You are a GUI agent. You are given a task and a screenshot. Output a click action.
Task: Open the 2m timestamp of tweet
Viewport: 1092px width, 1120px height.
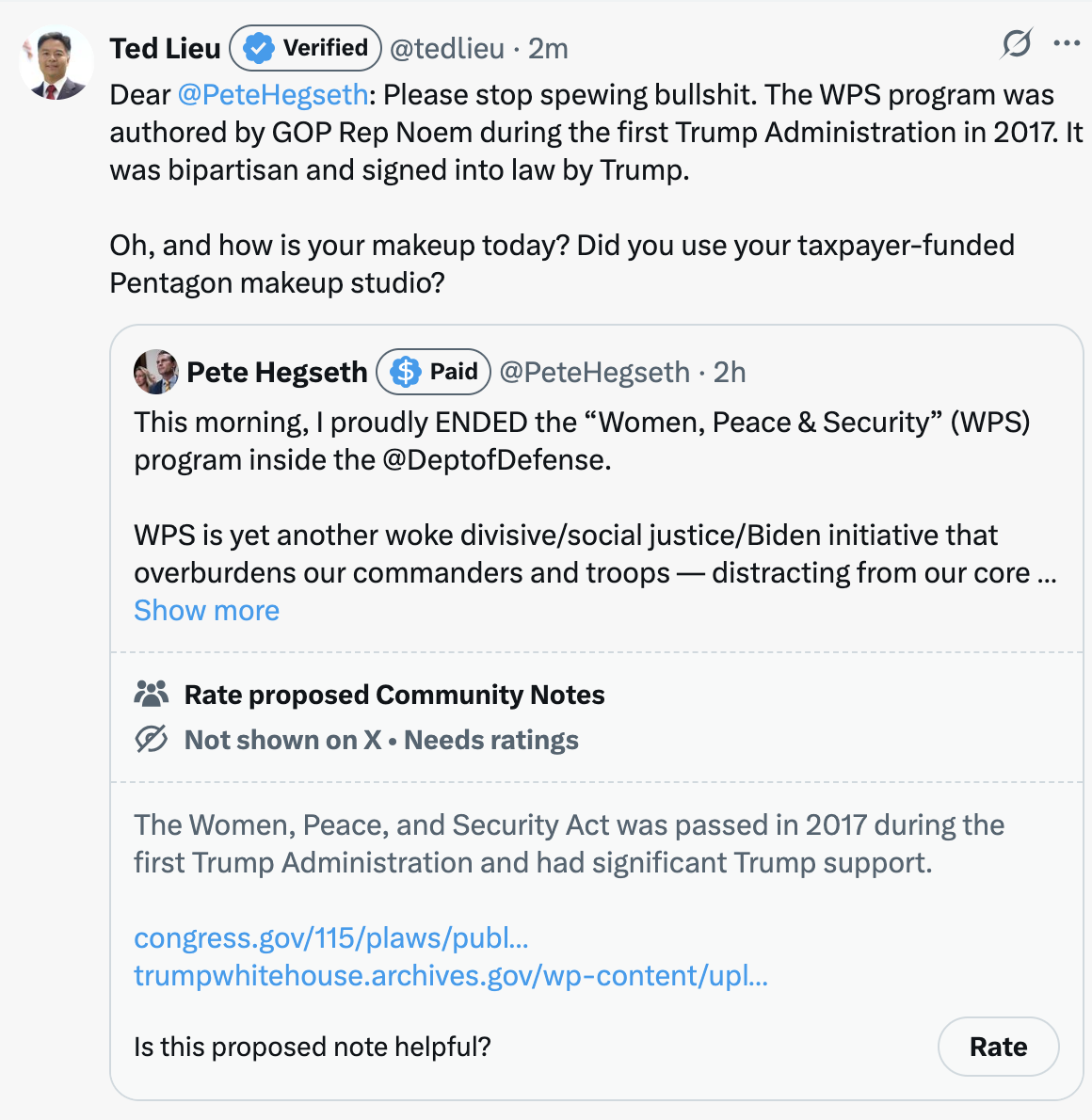pos(548,49)
